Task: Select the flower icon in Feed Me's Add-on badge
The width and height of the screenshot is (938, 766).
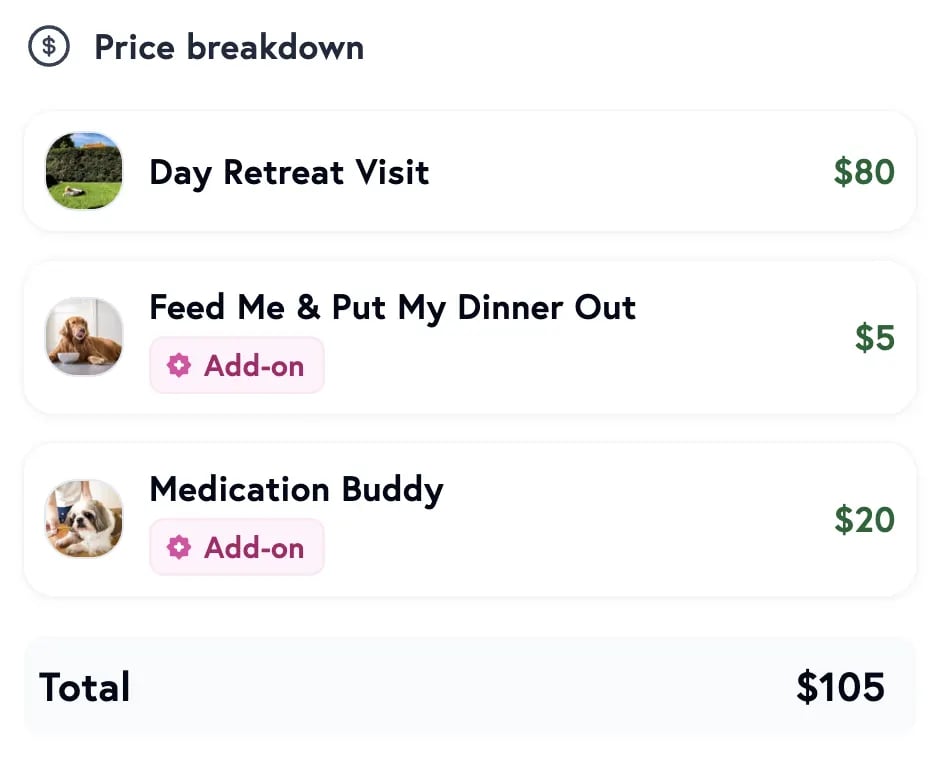Action: [x=179, y=365]
